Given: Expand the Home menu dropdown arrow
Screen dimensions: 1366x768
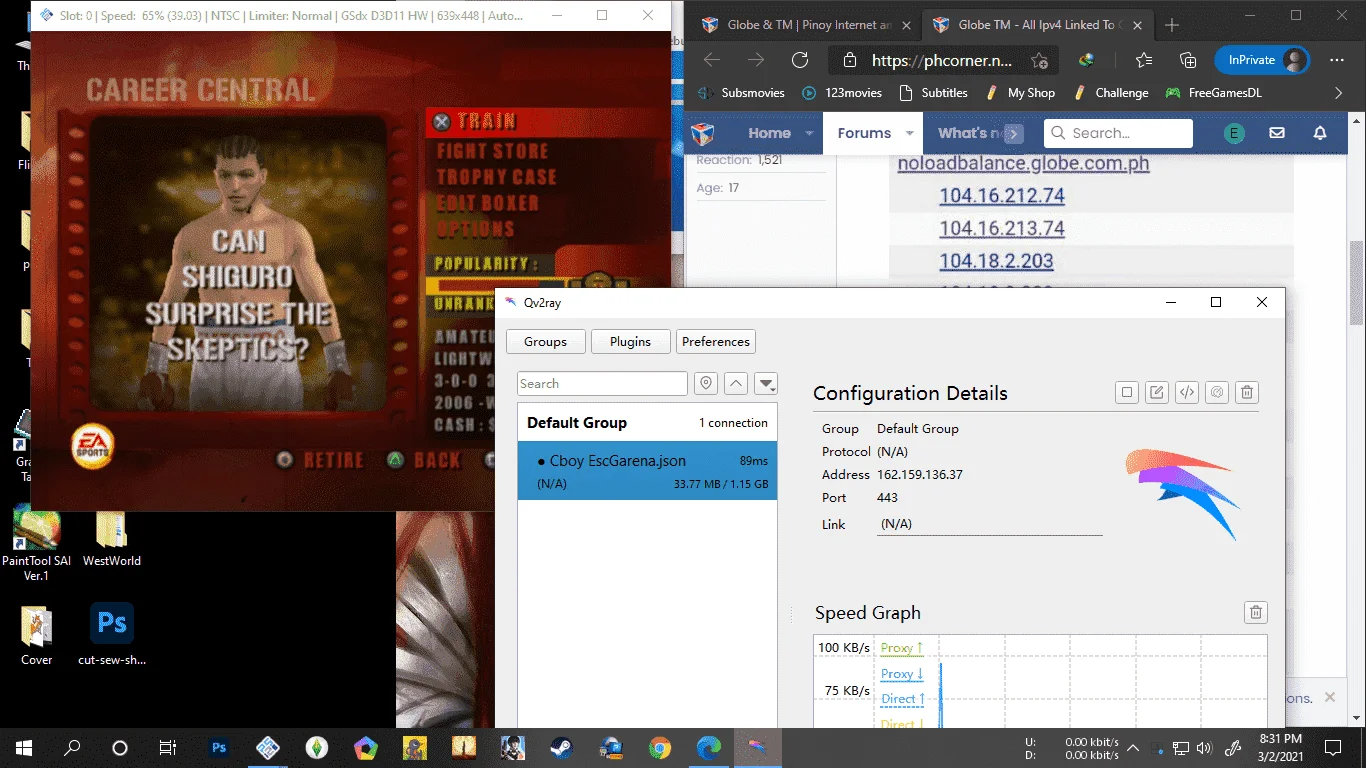Looking at the screenshot, I should tap(808, 133).
